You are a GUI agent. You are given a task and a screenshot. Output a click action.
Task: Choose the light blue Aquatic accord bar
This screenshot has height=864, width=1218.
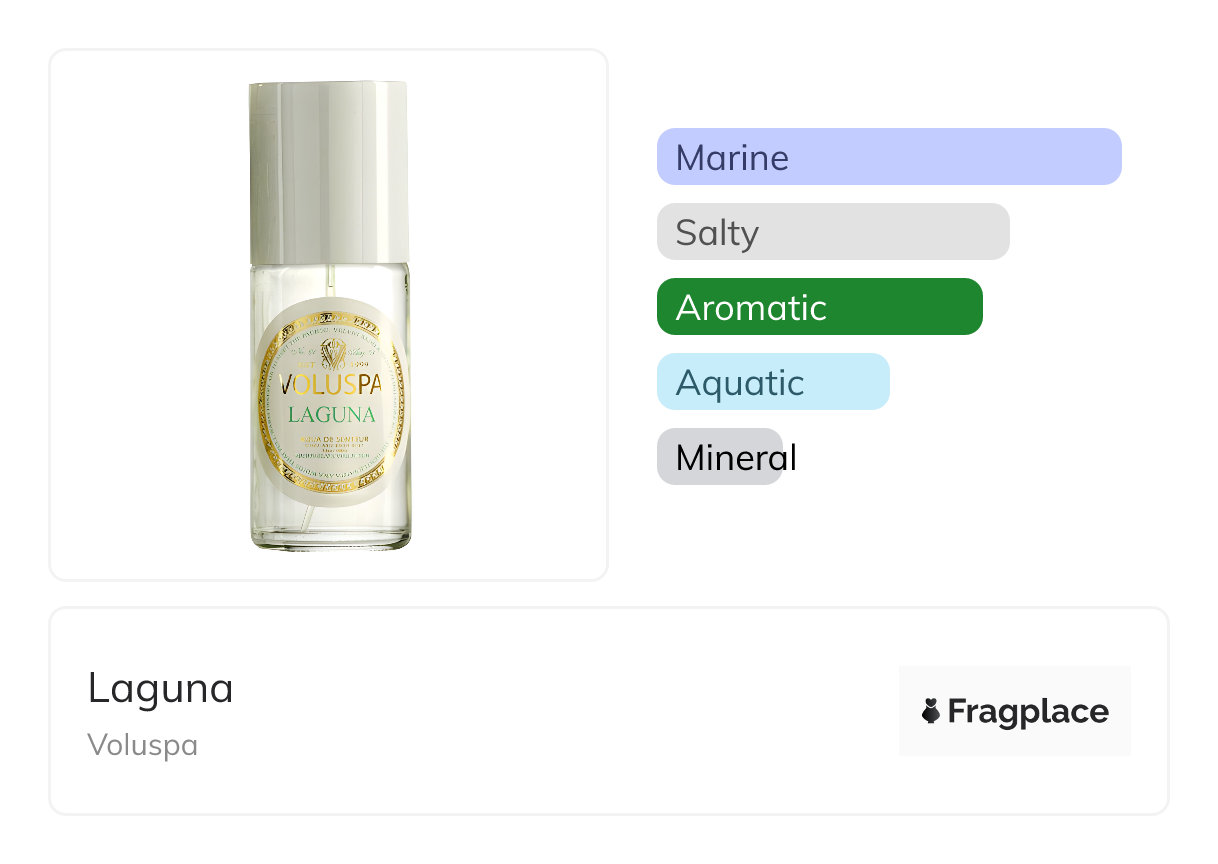(772, 382)
